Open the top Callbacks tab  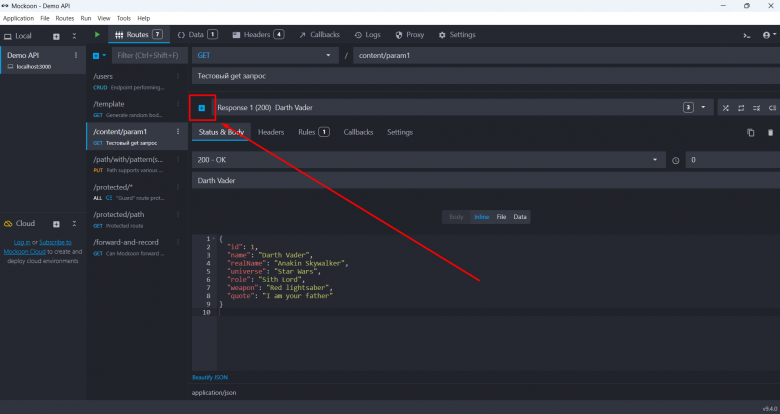(319, 35)
